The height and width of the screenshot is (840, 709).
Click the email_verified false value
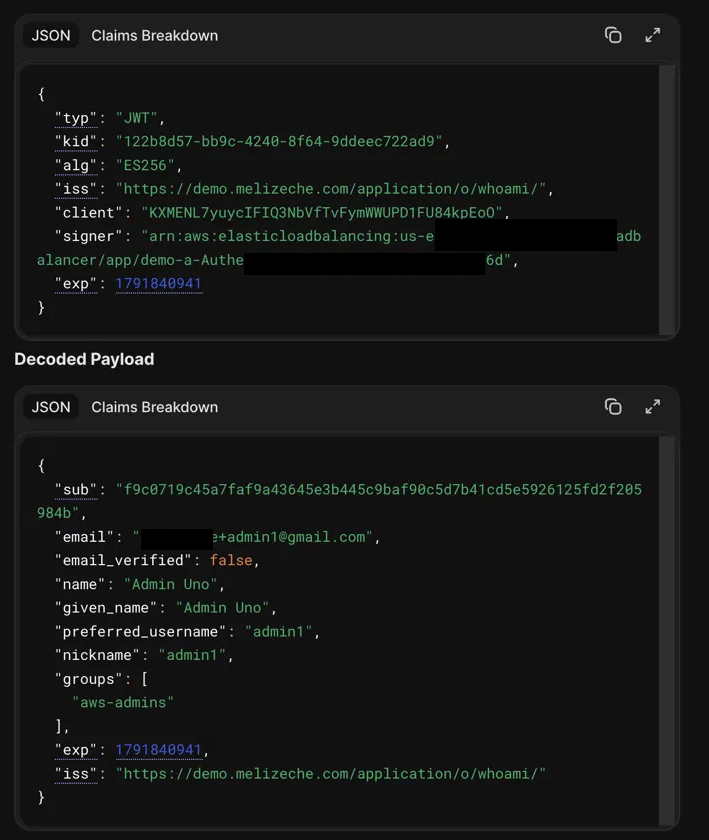(x=231, y=560)
